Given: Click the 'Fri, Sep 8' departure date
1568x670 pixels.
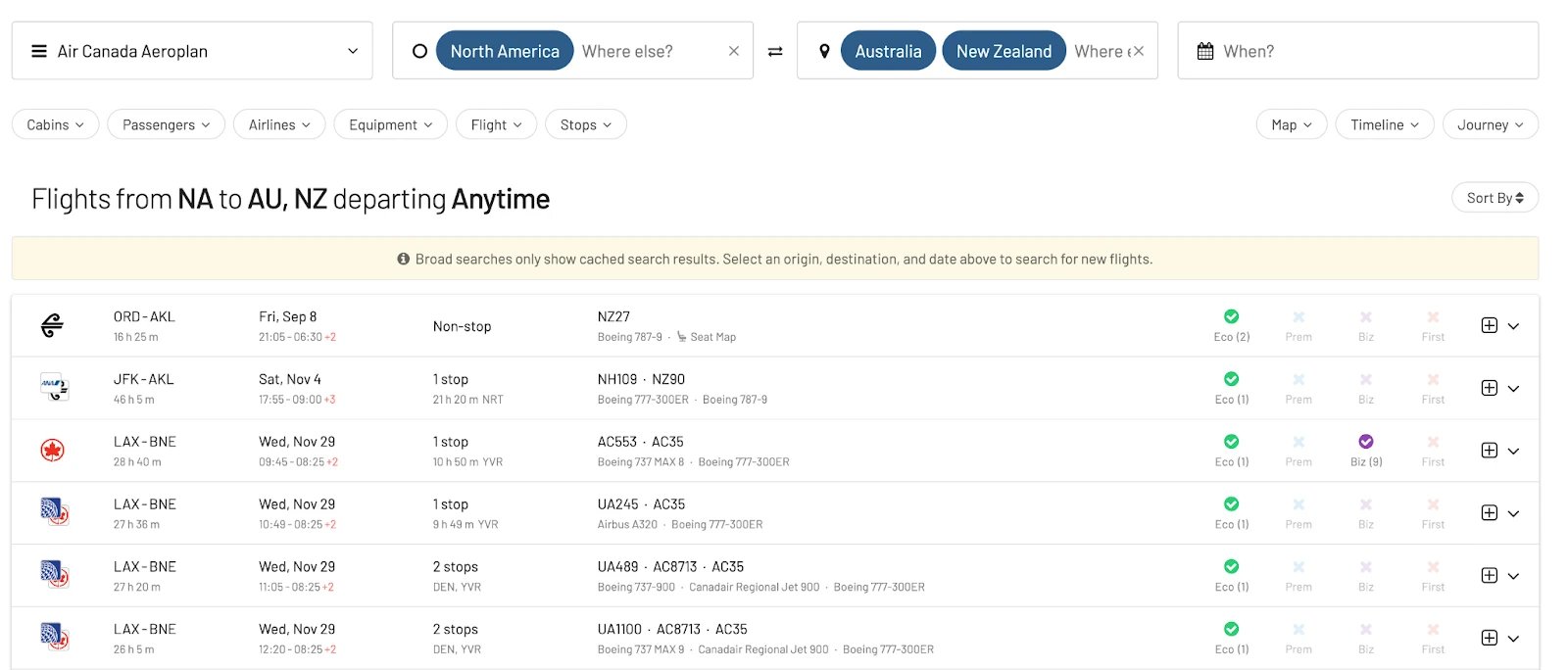Looking at the screenshot, I should [x=288, y=316].
